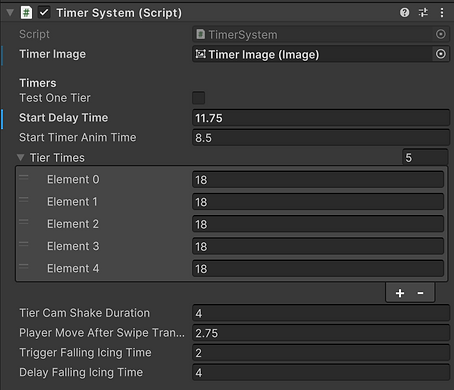
Task: Click the plus icon to add tier element
Action: tap(400, 293)
